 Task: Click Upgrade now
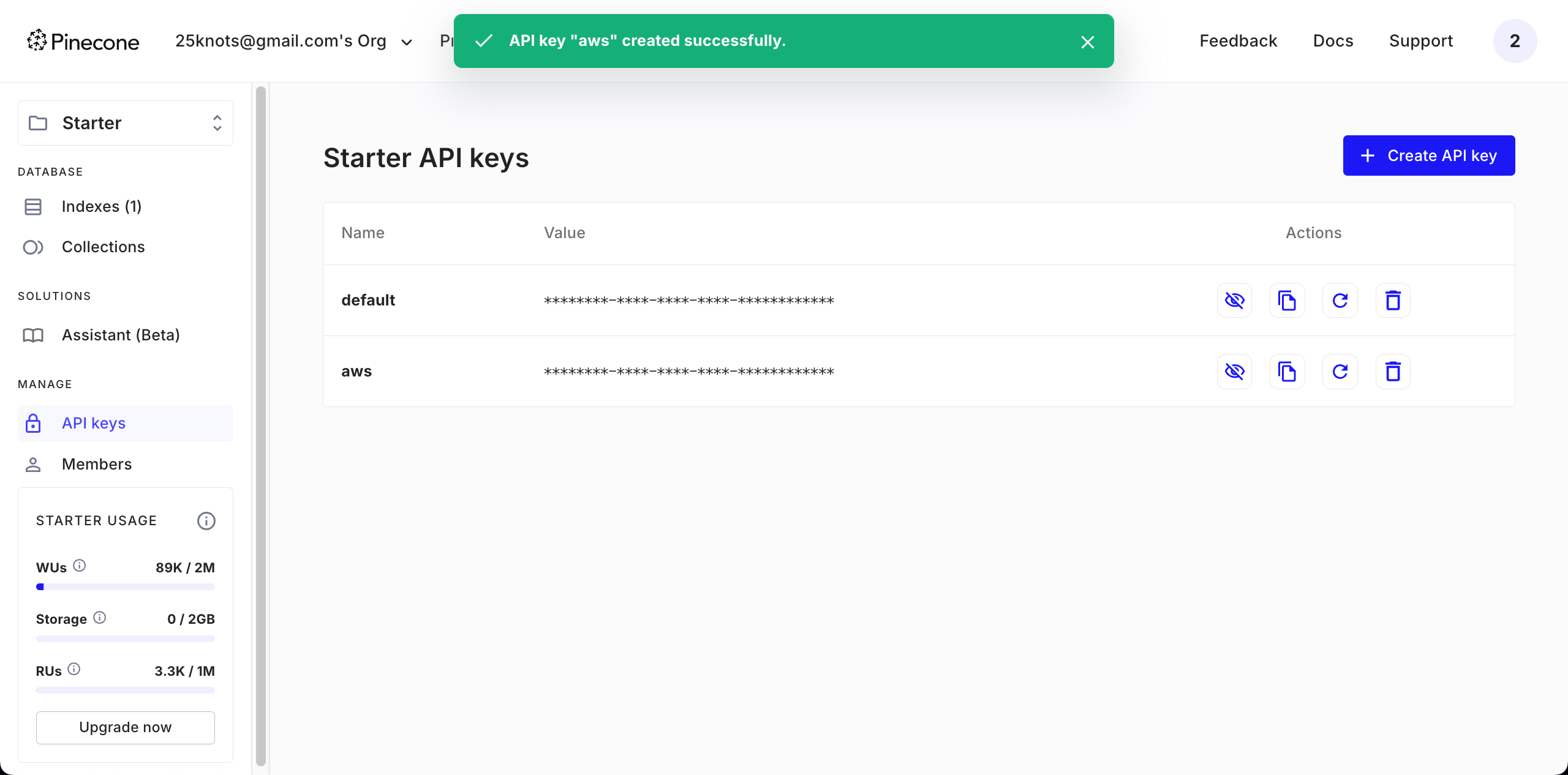tap(126, 727)
